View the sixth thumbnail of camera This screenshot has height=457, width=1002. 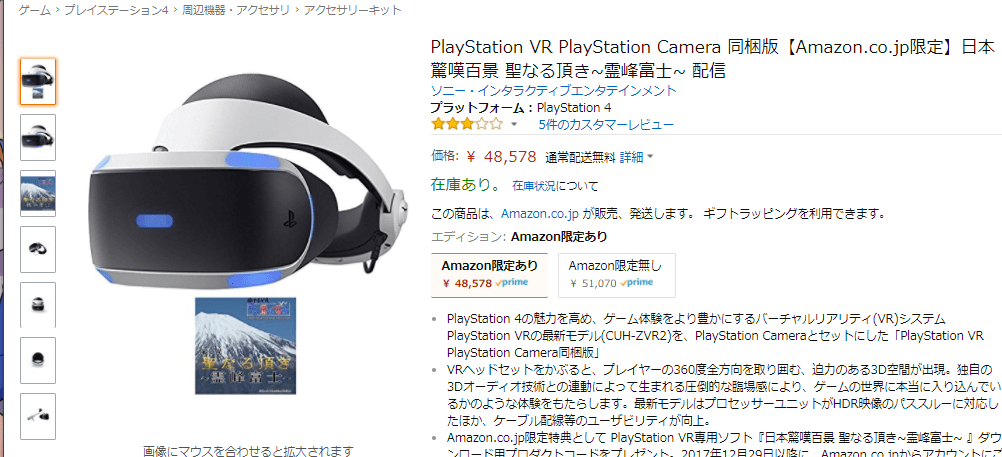[x=38, y=360]
